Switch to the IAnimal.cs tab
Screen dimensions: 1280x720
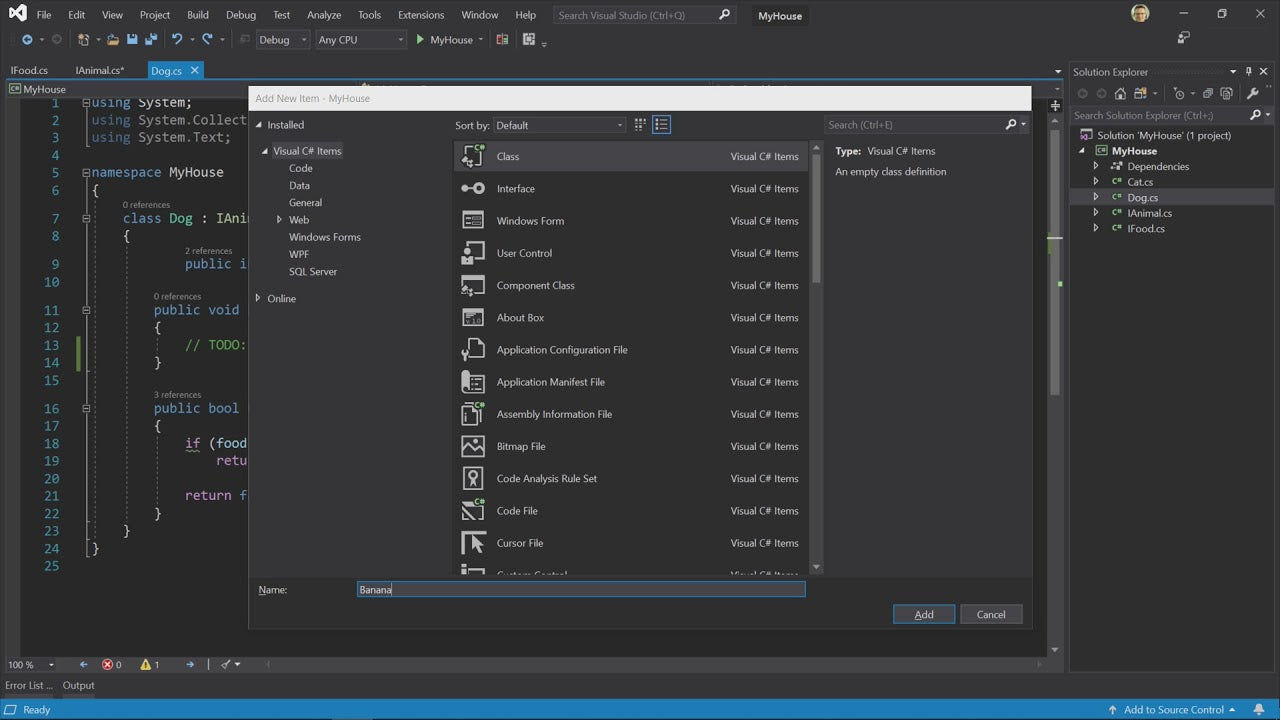pos(99,70)
